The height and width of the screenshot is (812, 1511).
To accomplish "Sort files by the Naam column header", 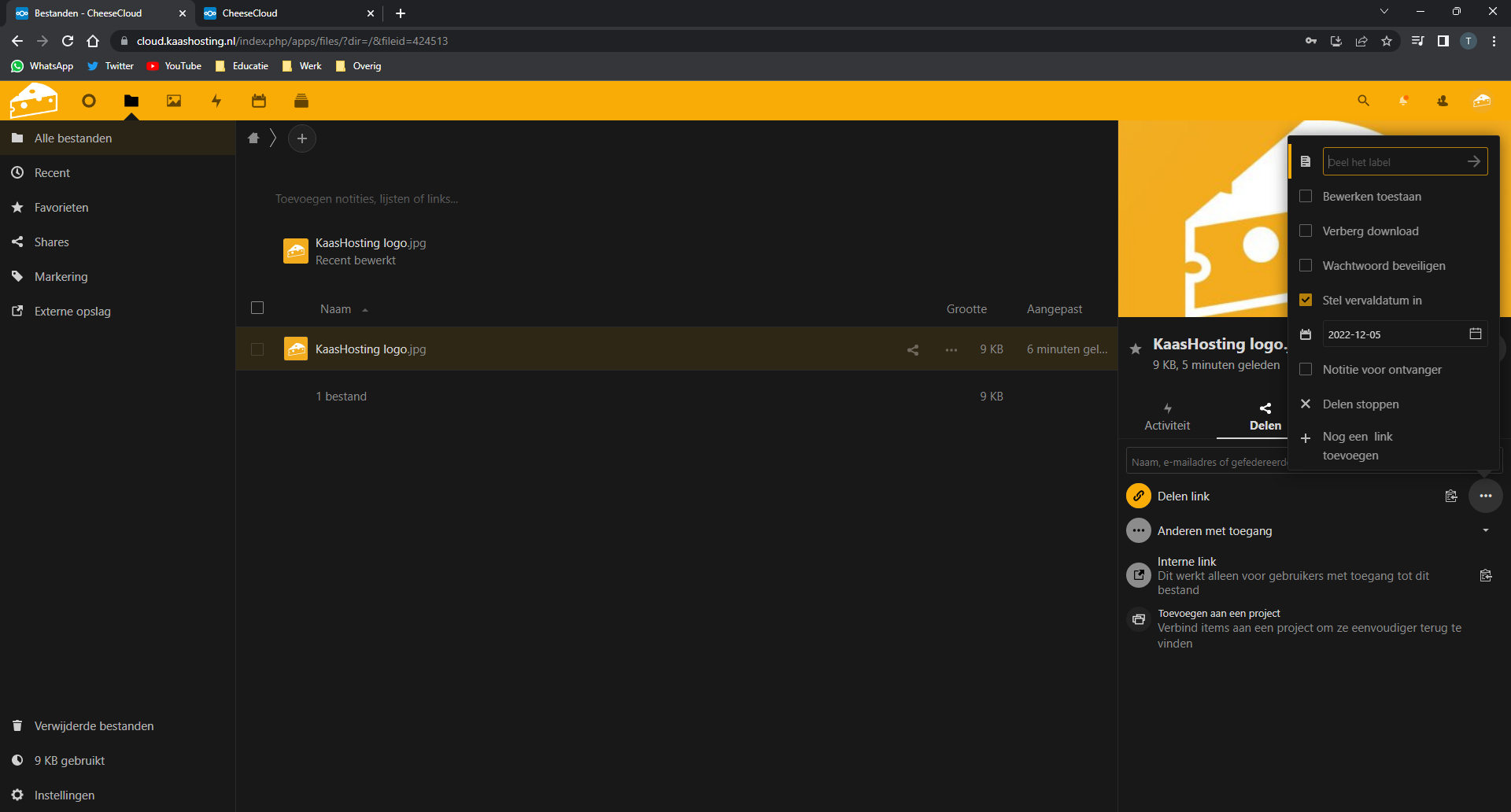I will pyautogui.click(x=335, y=309).
